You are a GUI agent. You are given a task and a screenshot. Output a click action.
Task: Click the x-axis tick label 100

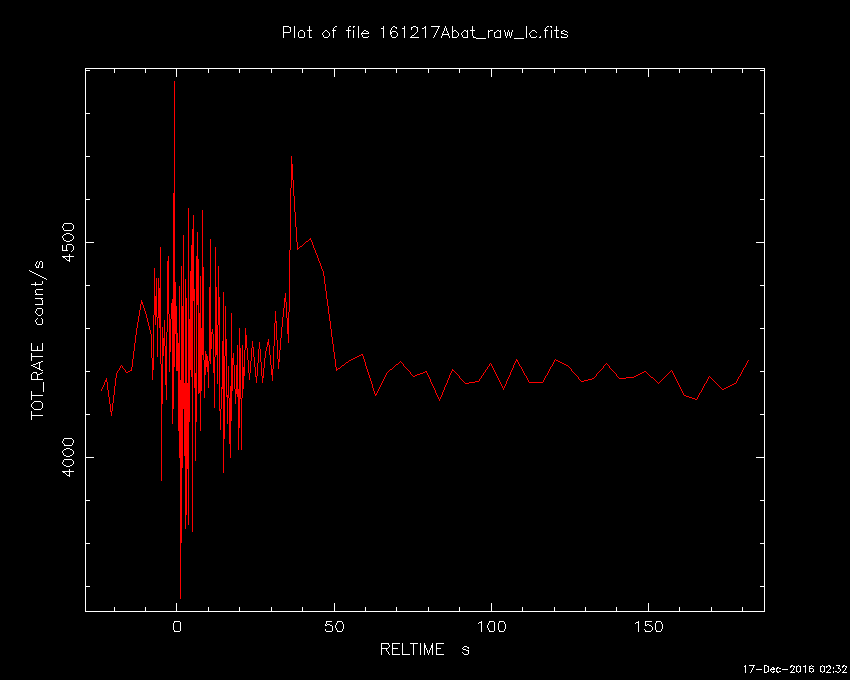coord(491,627)
